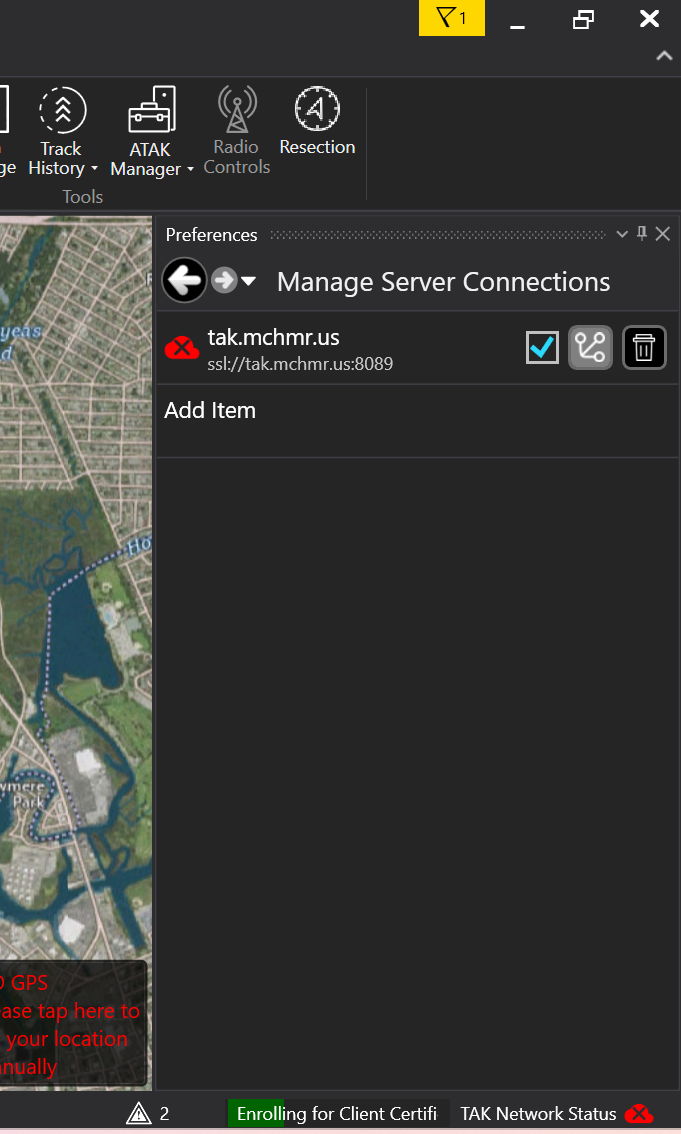681x1134 pixels.
Task: Click the Preferences panel title
Action: (211, 234)
